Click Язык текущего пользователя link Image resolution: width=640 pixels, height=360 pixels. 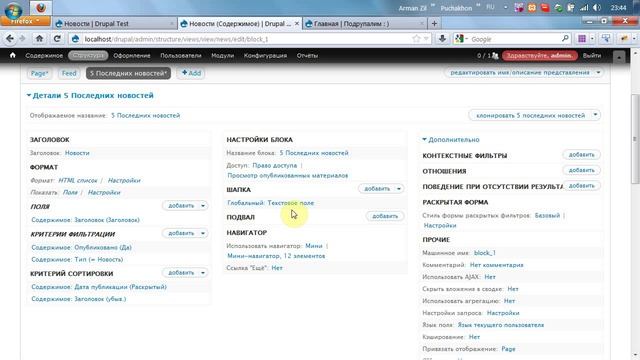point(501,325)
